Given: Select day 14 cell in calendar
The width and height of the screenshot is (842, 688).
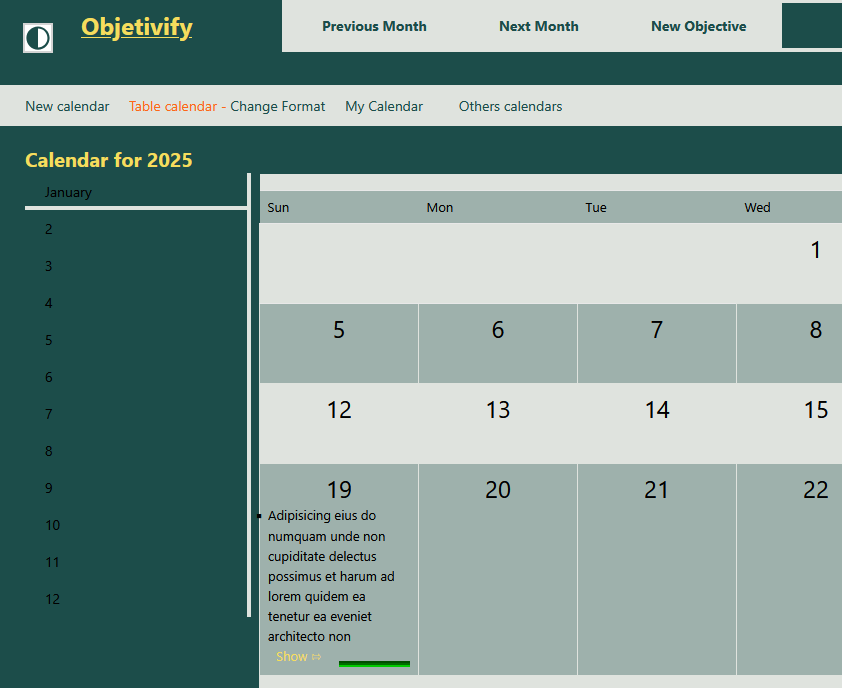Looking at the screenshot, I should 657,423.
